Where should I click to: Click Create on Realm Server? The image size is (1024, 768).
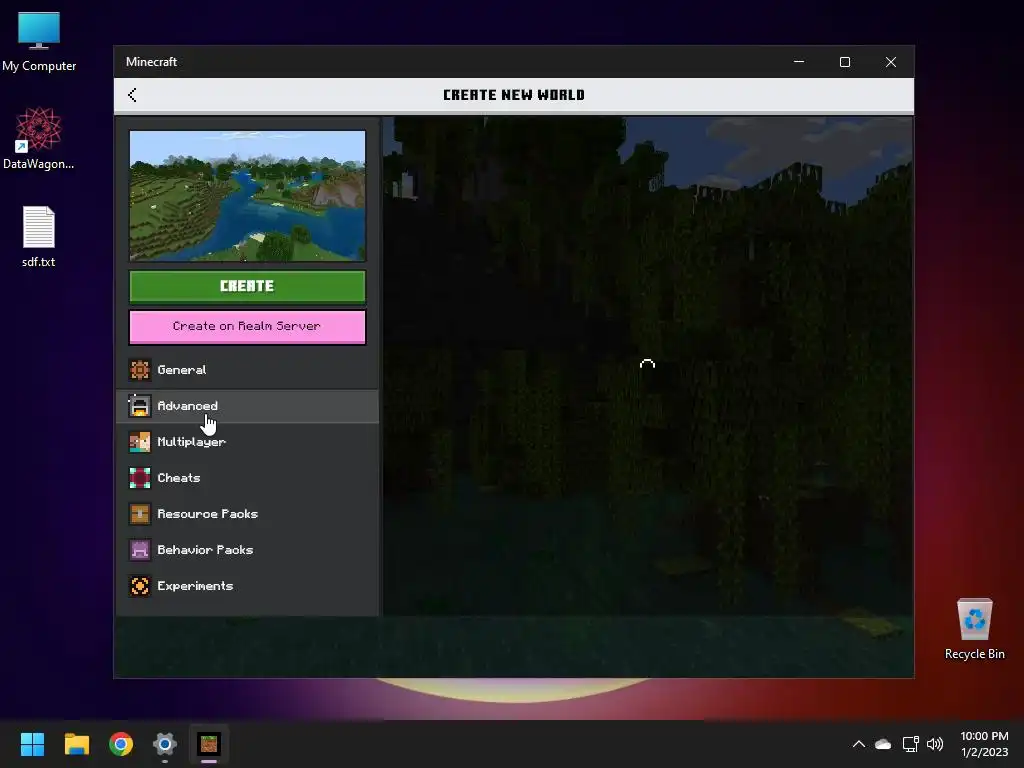pos(248,326)
